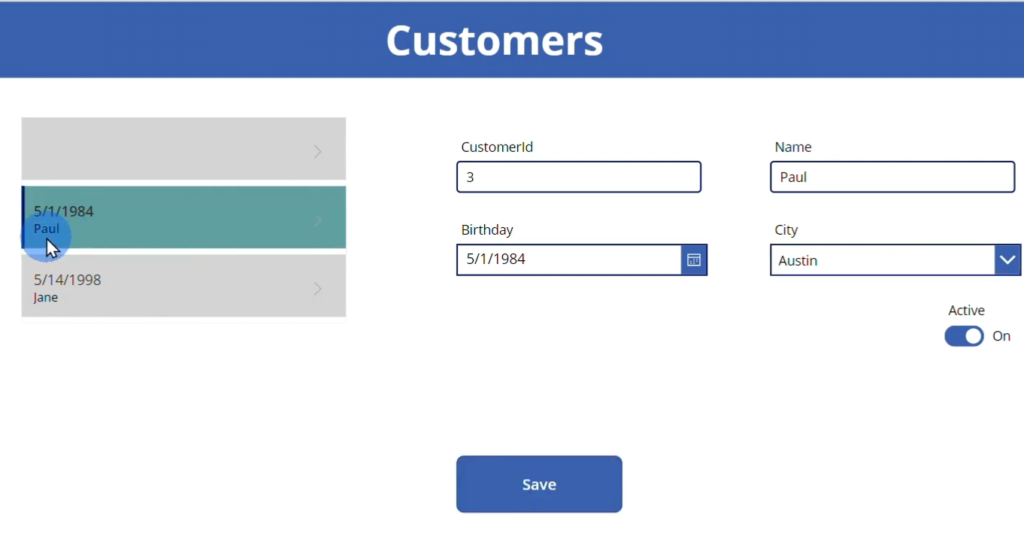Screen dimensions: 1024x534
Task: Select the Jane gallery item
Action: click(184, 286)
